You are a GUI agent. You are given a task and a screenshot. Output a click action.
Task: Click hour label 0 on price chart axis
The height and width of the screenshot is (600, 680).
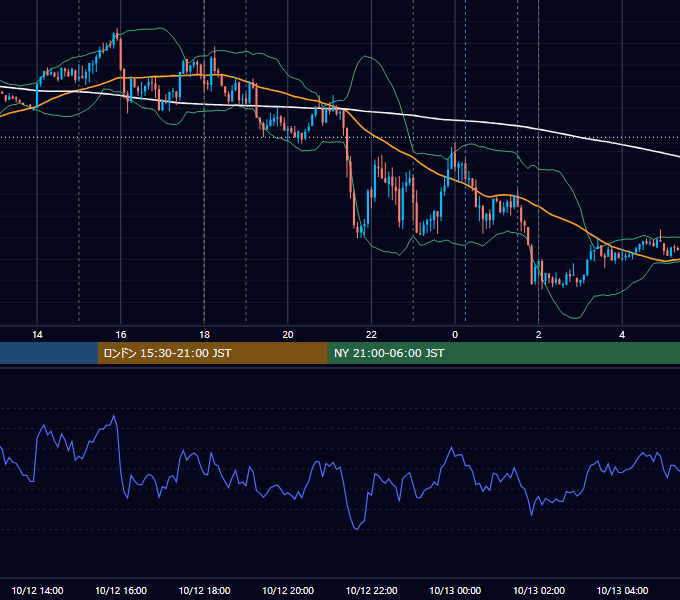[455, 334]
